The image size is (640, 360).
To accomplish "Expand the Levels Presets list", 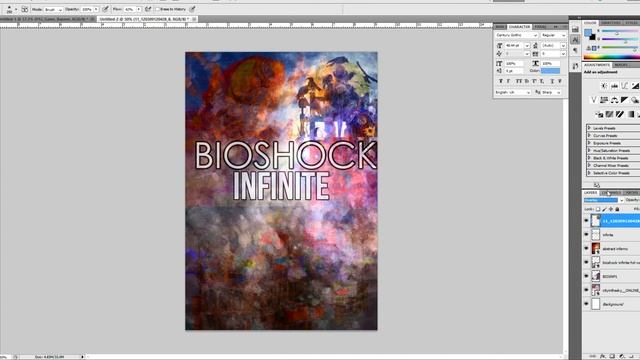I will [x=589, y=128].
